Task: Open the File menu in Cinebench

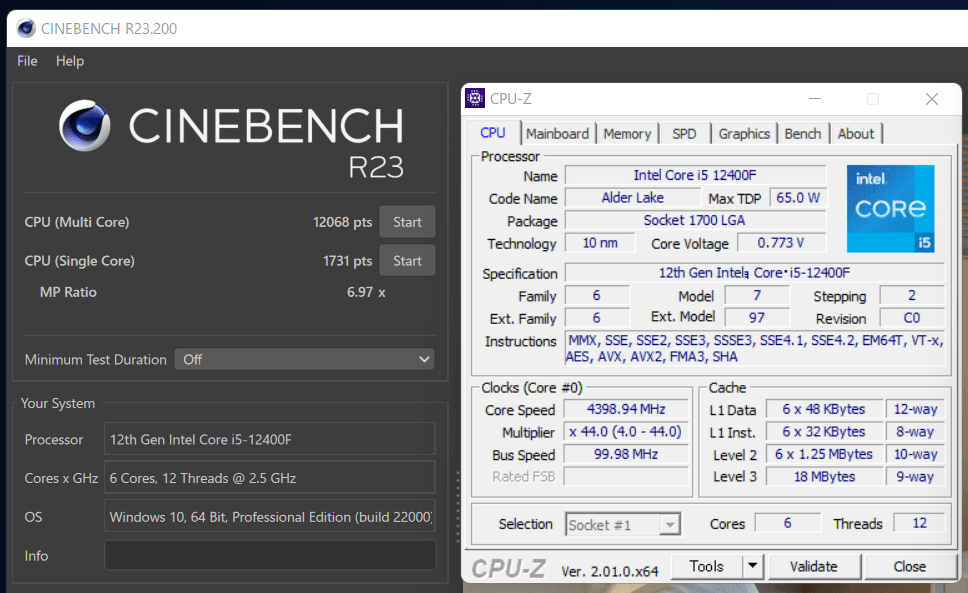Action: coord(27,61)
